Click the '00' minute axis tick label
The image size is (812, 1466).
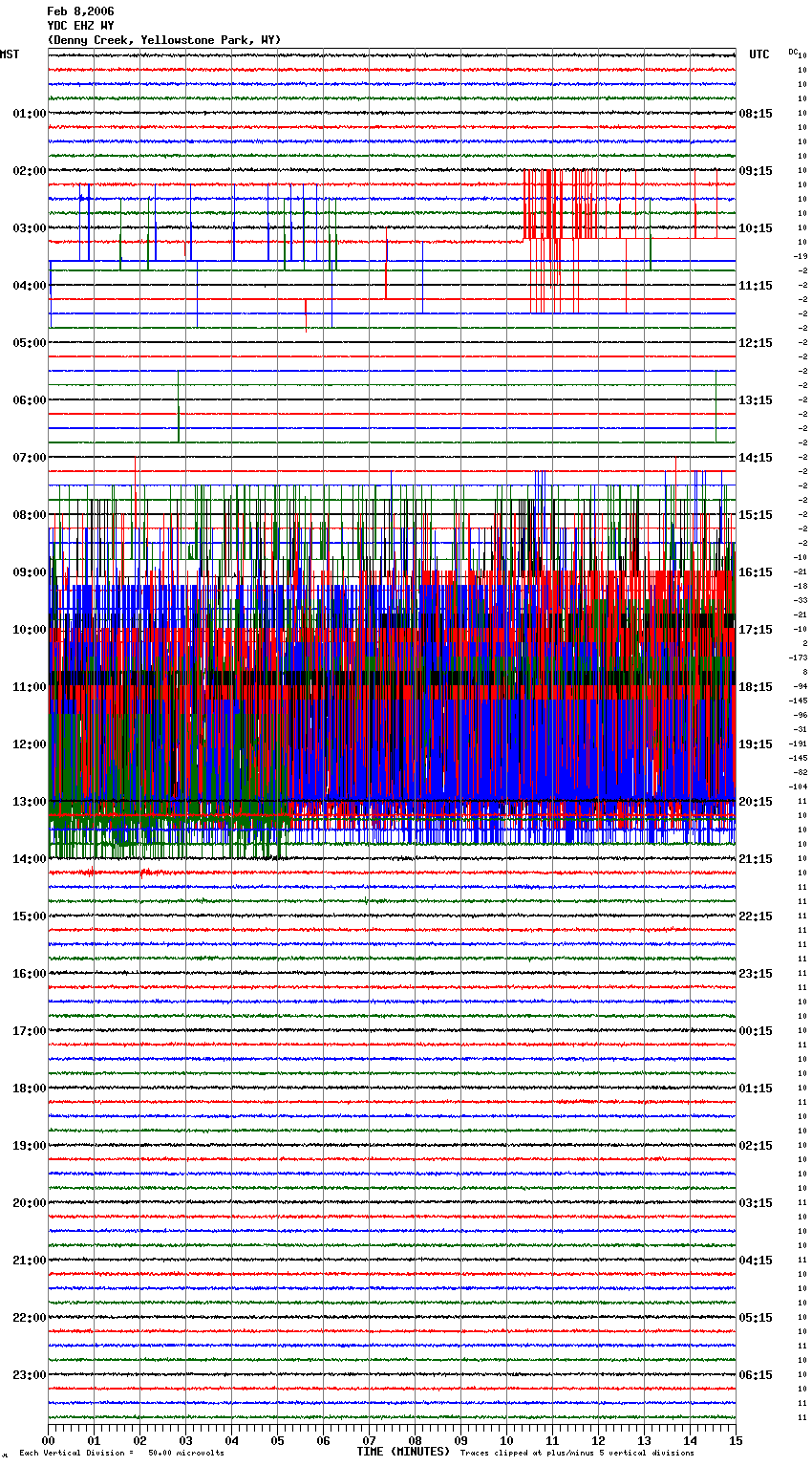coord(48,1441)
